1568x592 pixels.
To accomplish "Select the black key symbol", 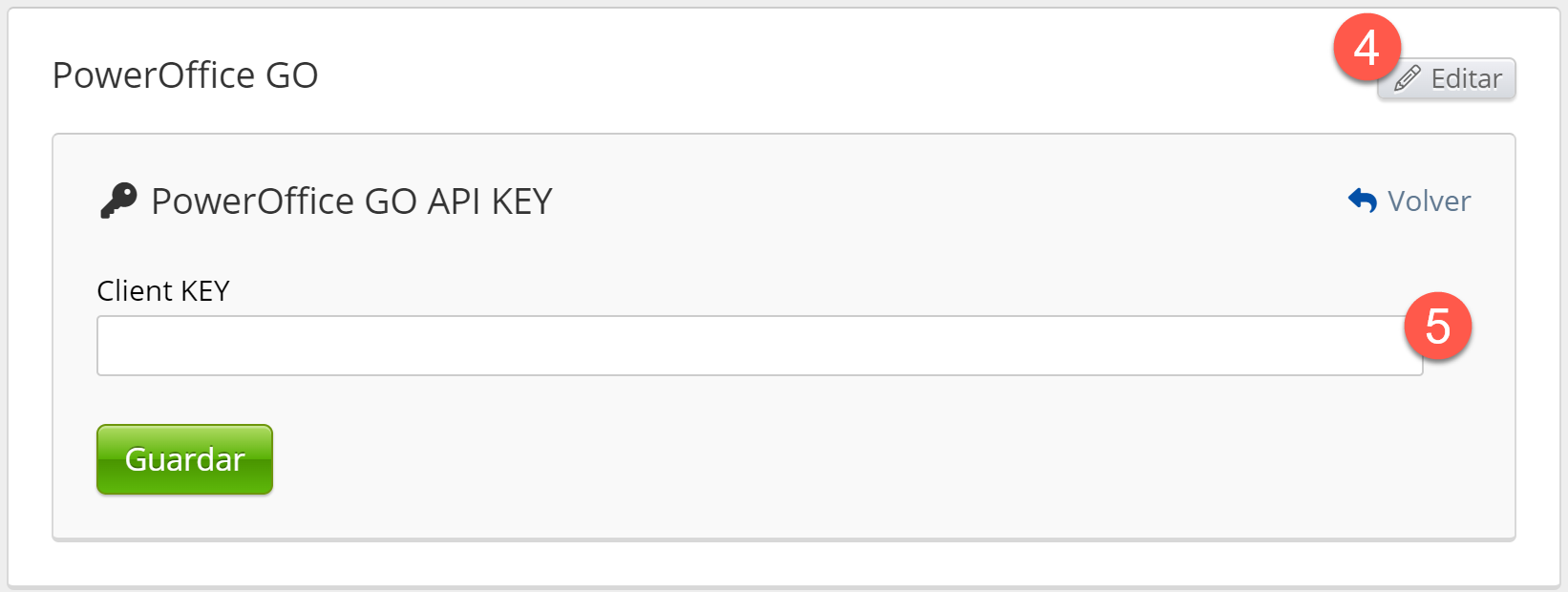I will point(118,201).
